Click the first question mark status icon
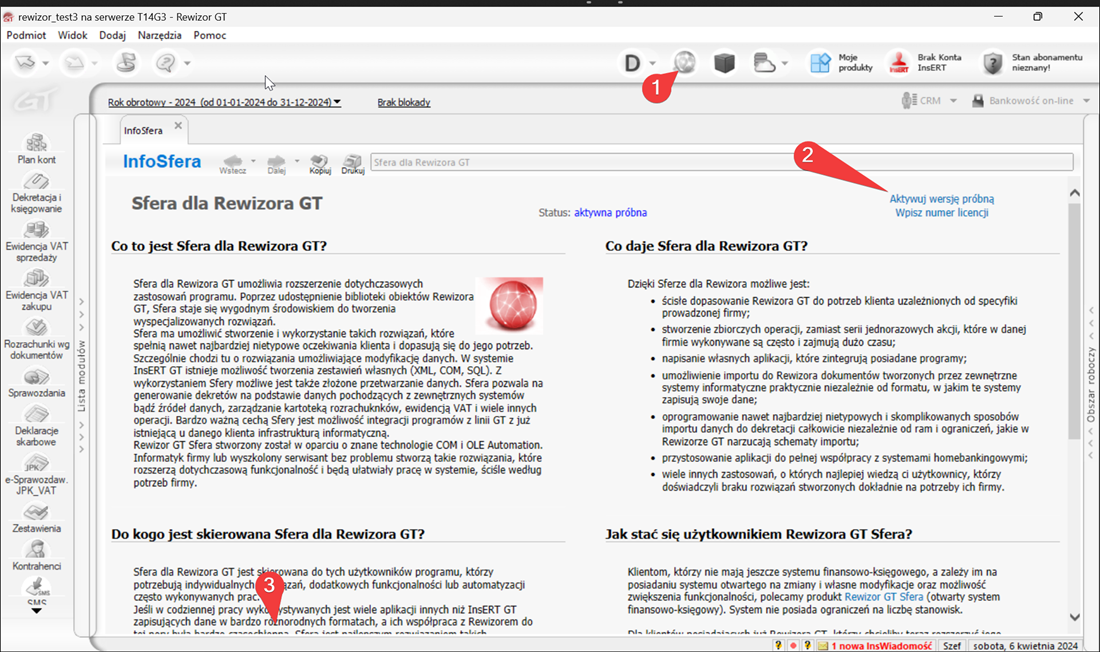The image size is (1100, 652). [x=778, y=646]
